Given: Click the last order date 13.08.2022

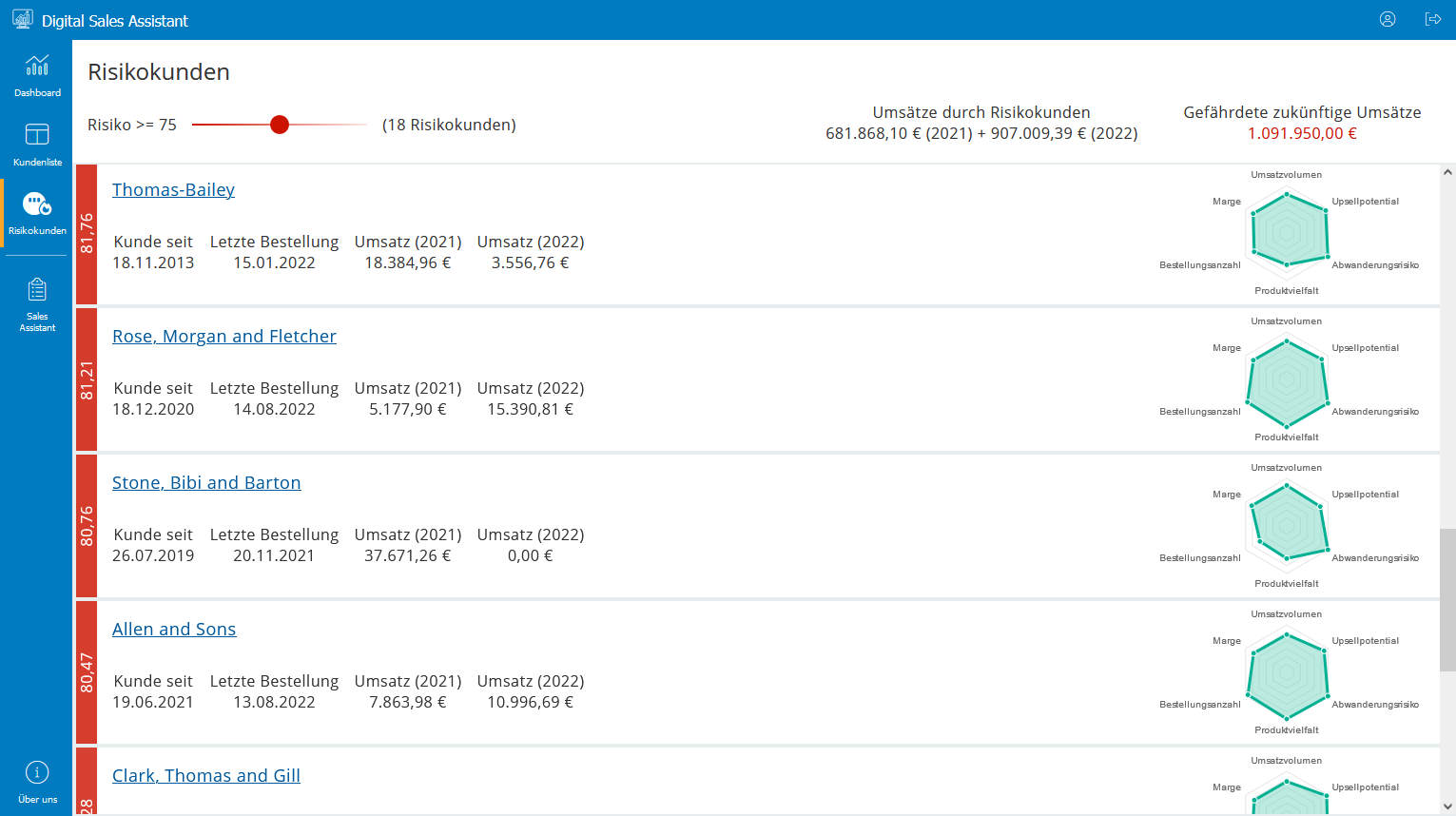Looking at the screenshot, I should tap(274, 702).
